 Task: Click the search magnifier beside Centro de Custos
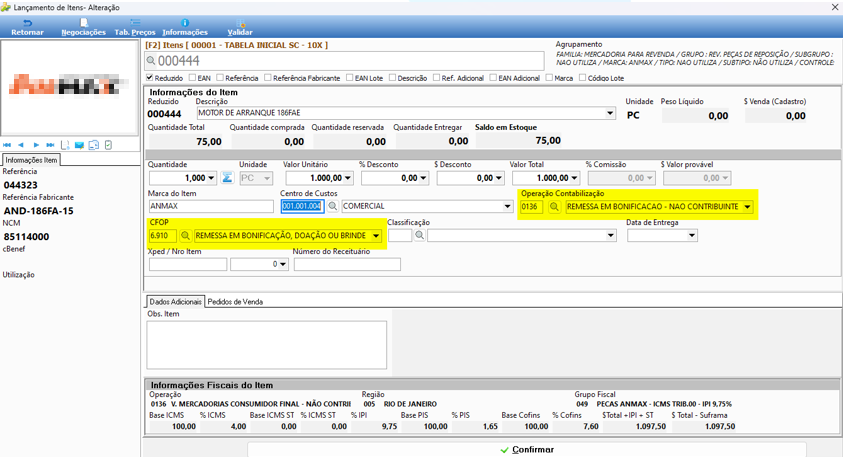coord(333,206)
